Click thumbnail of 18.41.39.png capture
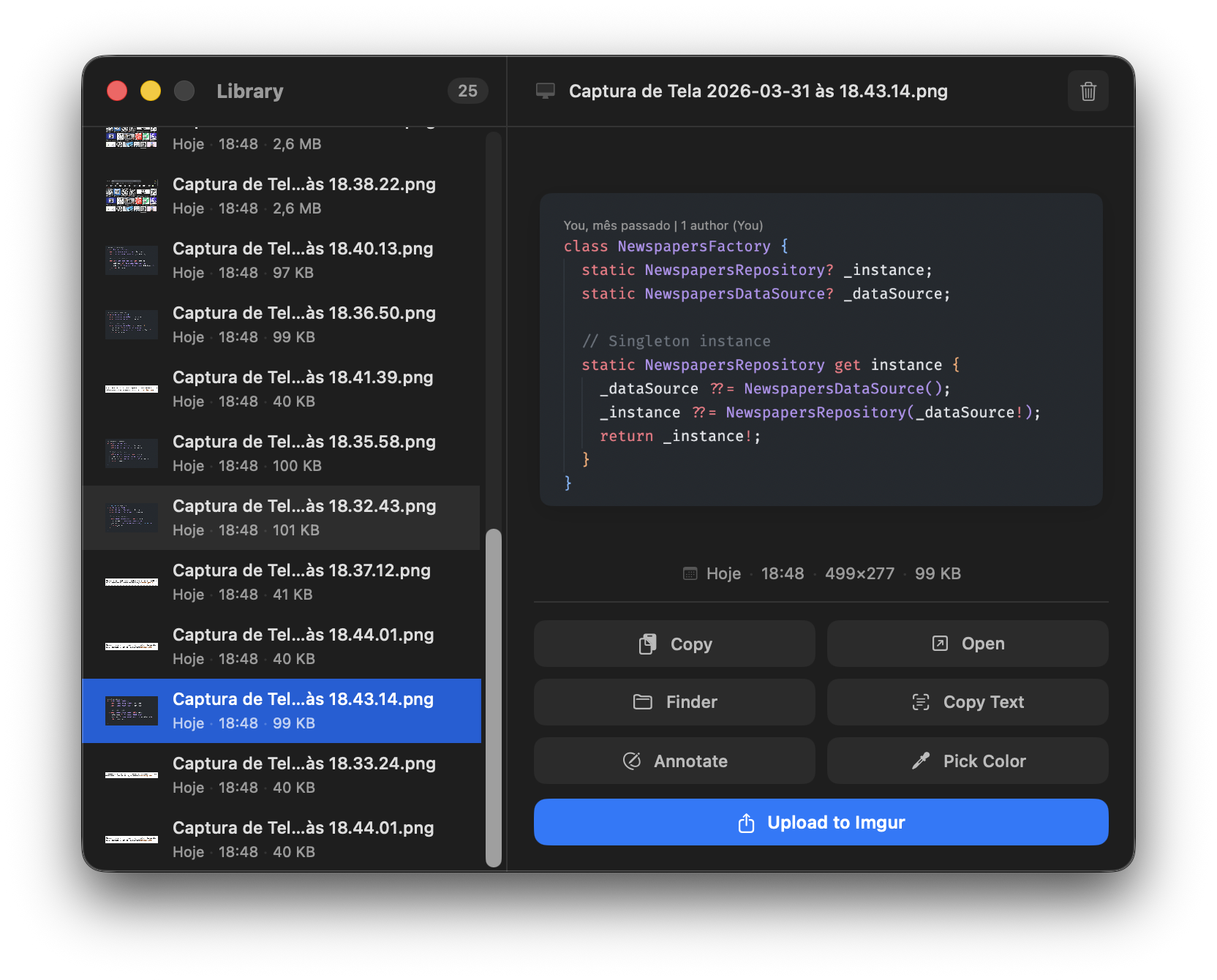Image resolution: width=1217 pixels, height=980 pixels. coord(132,389)
